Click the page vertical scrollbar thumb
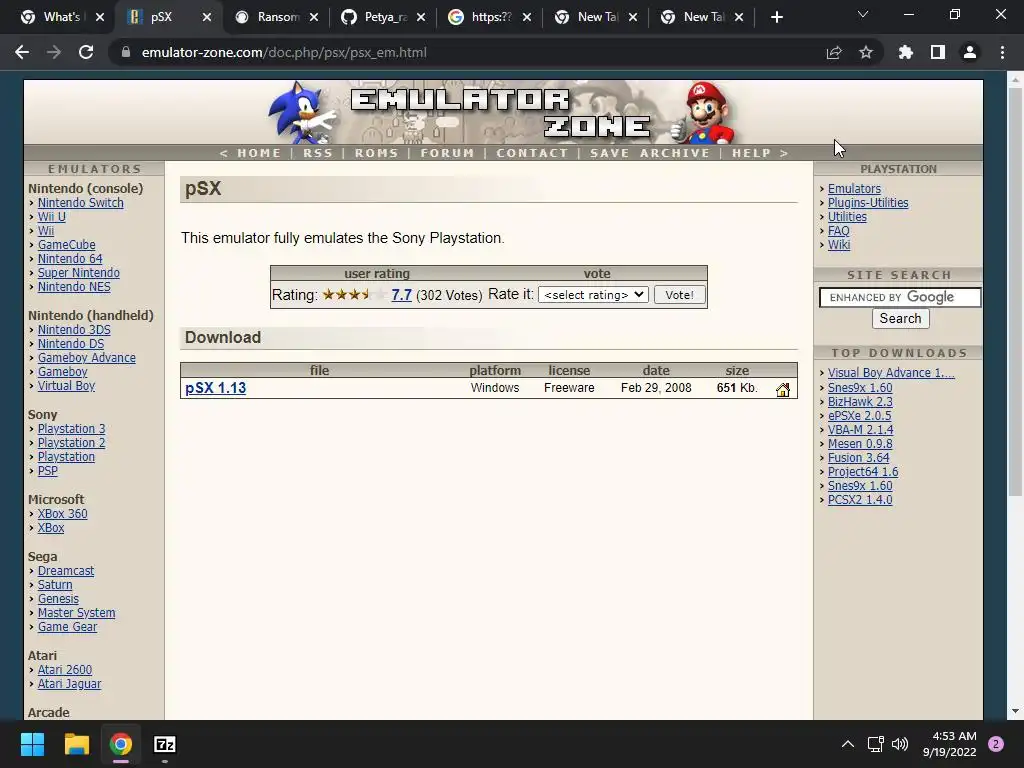 (1015, 293)
